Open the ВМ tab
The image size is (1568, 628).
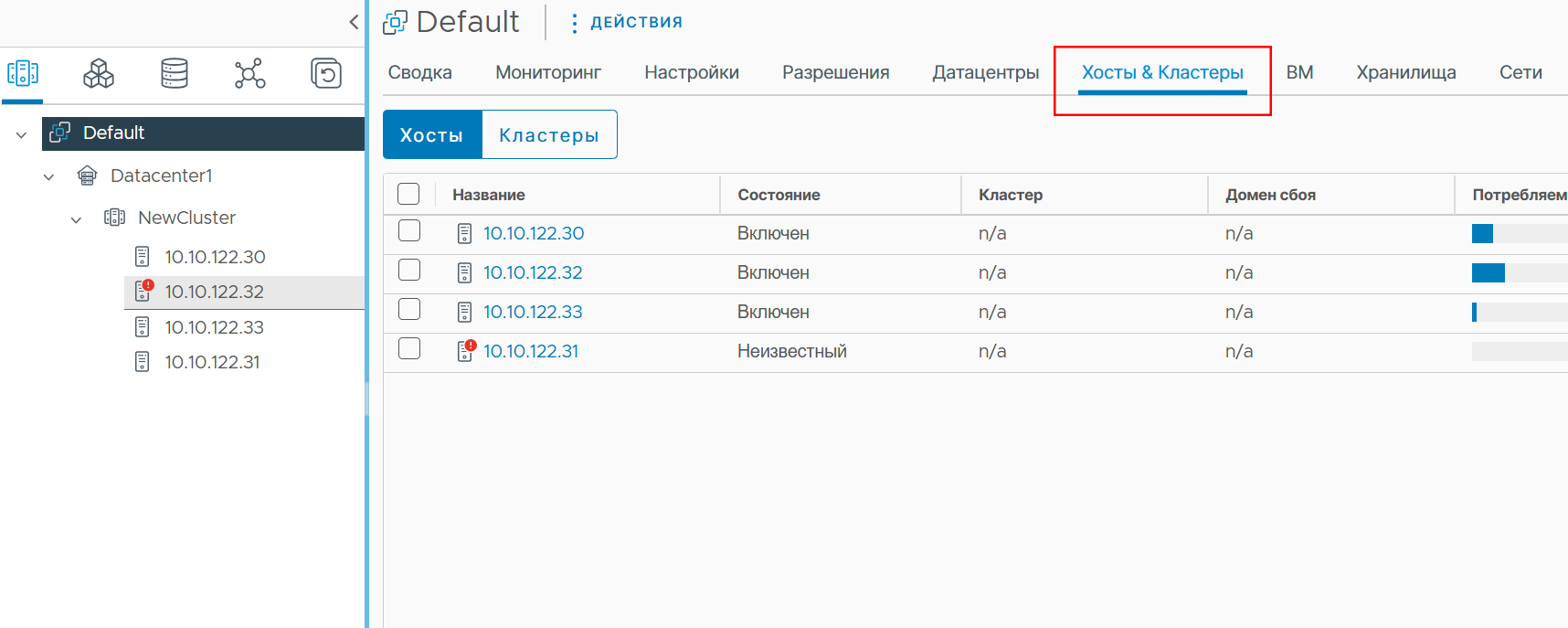click(x=1300, y=72)
